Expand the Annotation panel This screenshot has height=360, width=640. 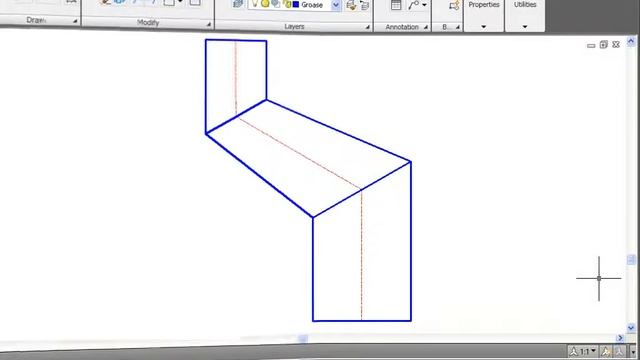pos(426,27)
